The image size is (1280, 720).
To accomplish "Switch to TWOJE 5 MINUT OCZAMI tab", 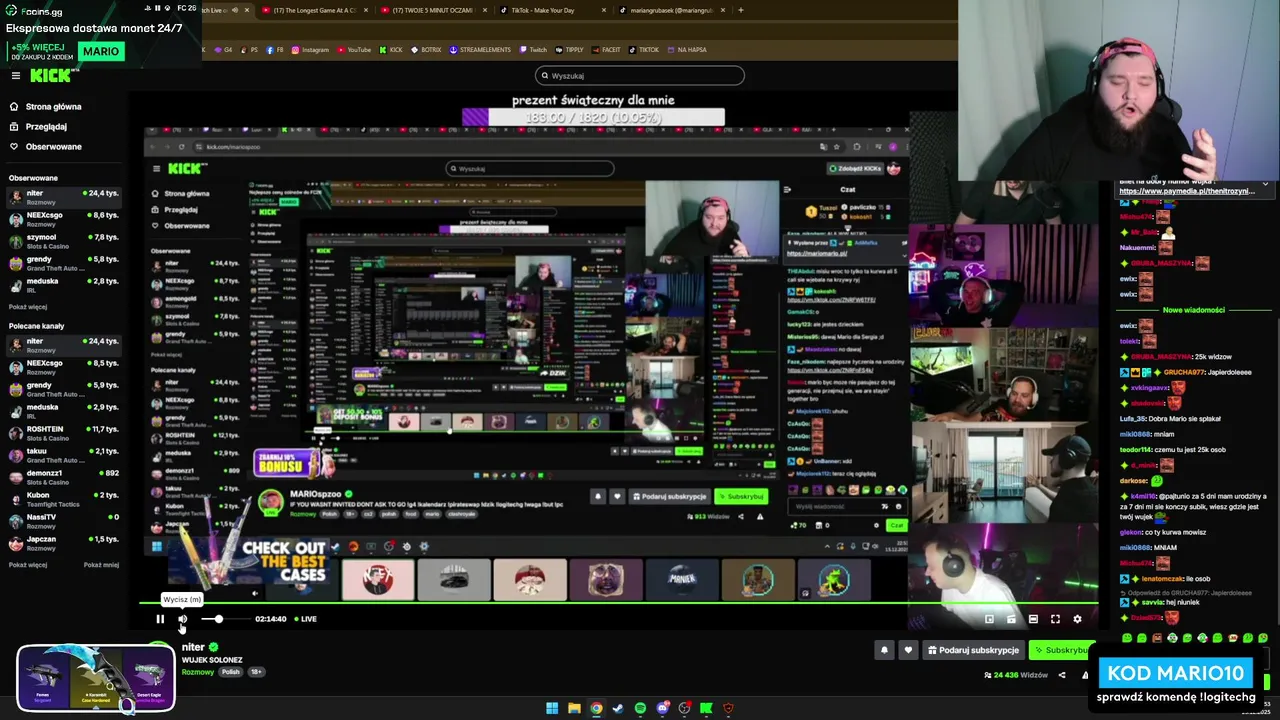I will [x=436, y=10].
